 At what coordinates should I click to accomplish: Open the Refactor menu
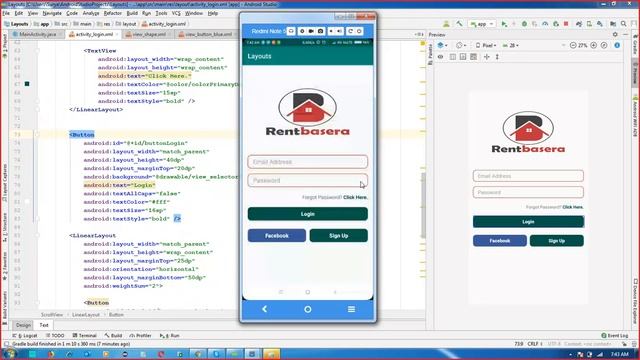(x=113, y=13)
